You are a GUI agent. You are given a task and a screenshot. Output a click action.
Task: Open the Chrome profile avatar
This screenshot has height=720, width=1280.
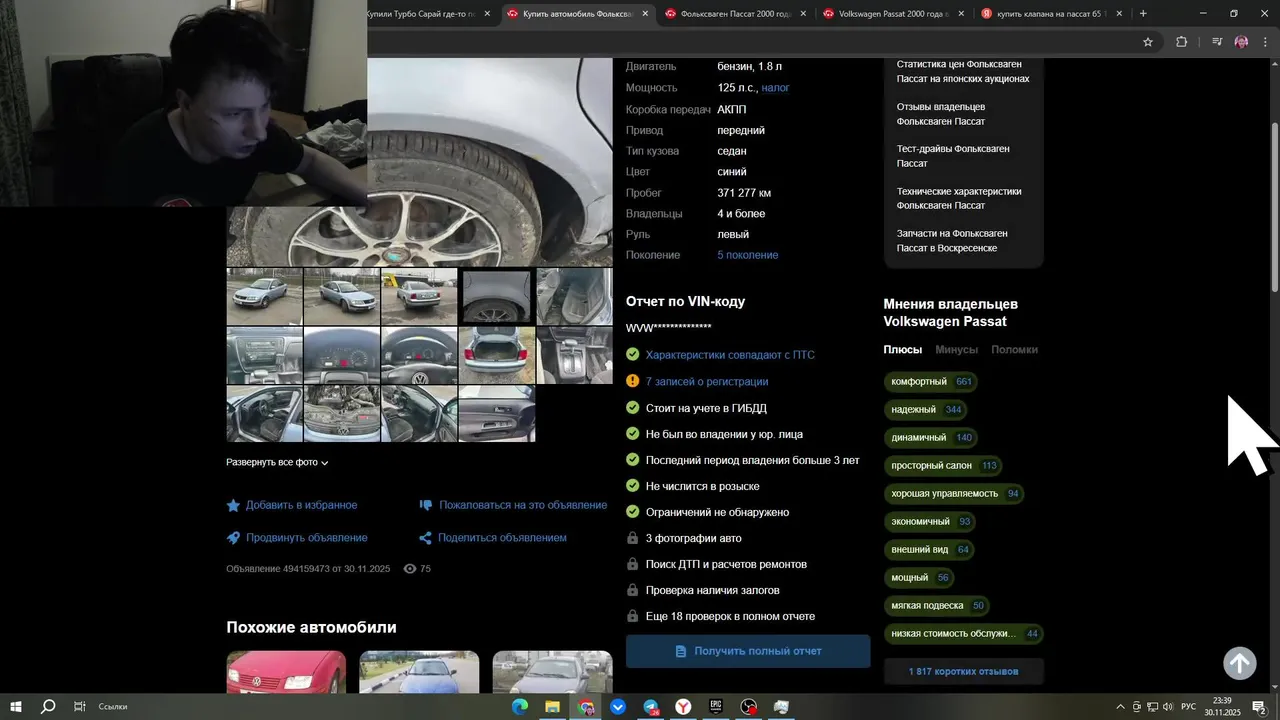coord(1241,42)
